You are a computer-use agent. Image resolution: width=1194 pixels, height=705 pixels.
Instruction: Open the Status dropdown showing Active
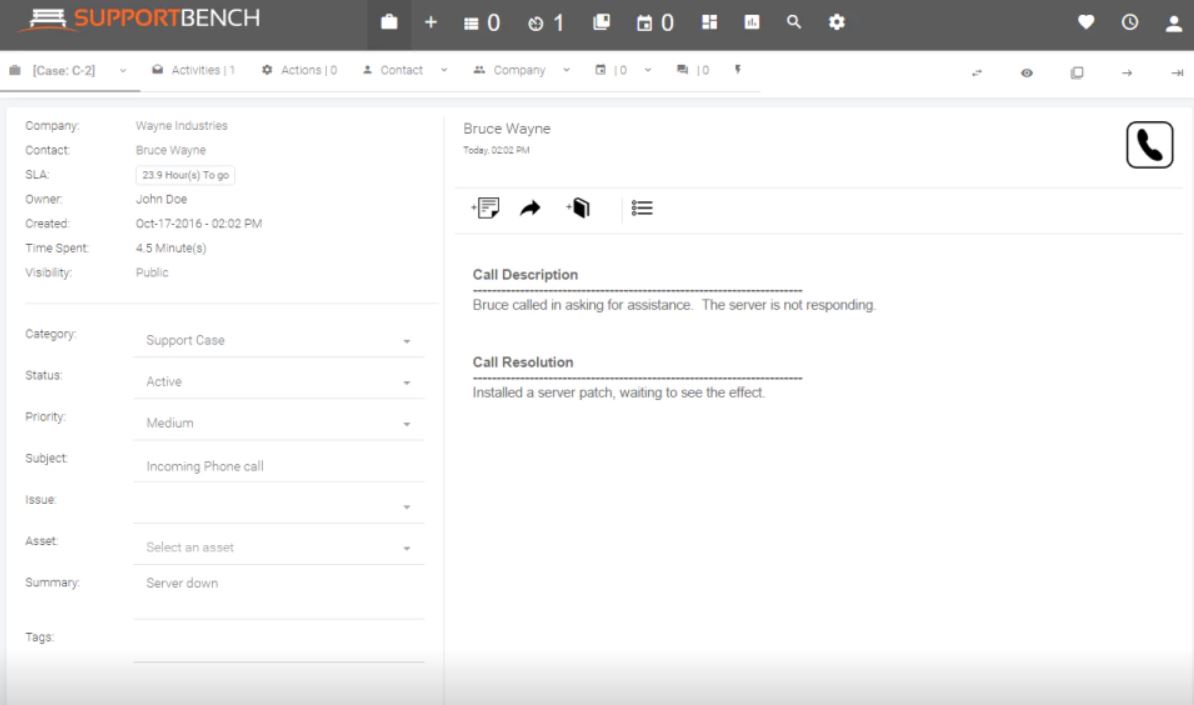279,381
